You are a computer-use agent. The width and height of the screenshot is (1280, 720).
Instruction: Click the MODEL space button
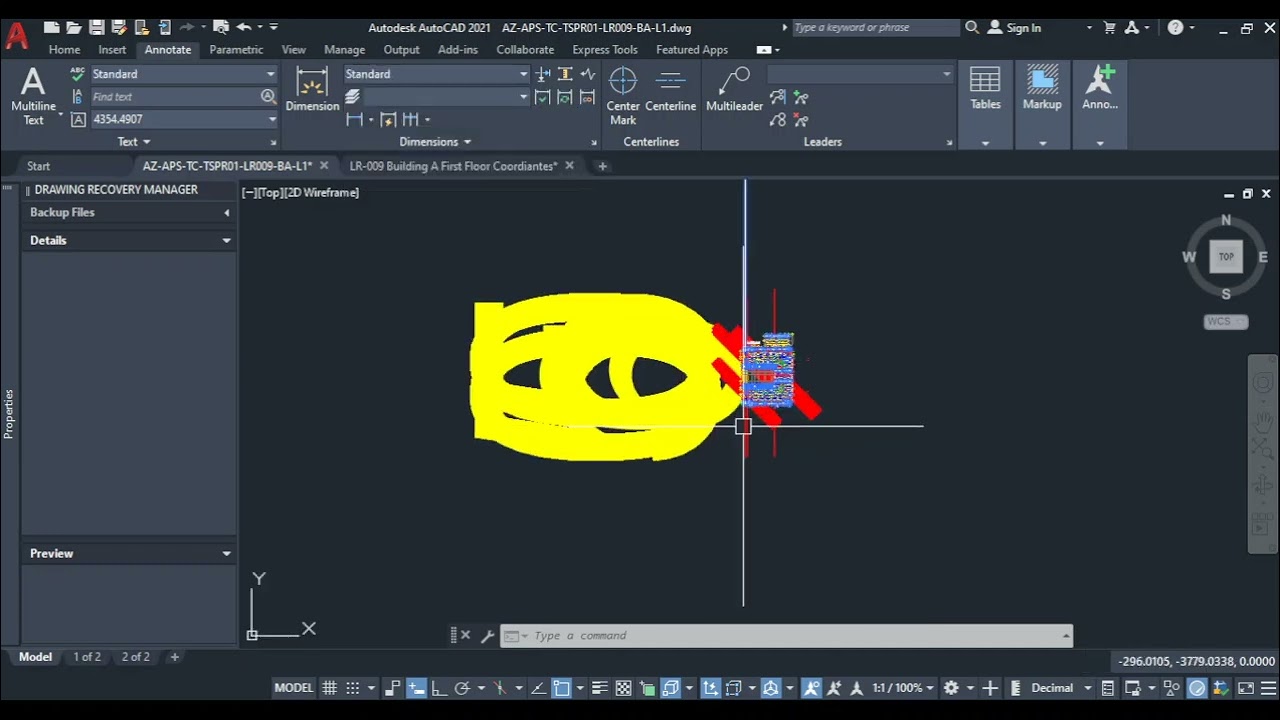294,688
